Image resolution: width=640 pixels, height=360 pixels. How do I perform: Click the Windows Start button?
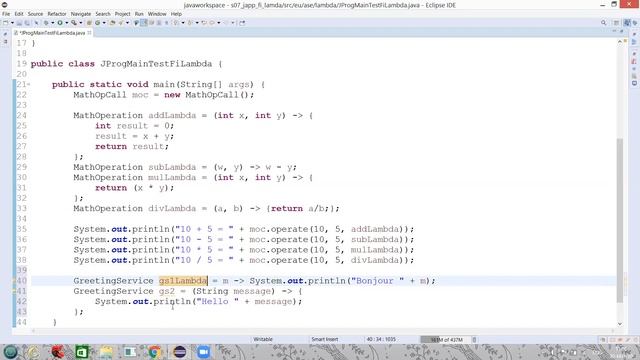(x=10, y=352)
